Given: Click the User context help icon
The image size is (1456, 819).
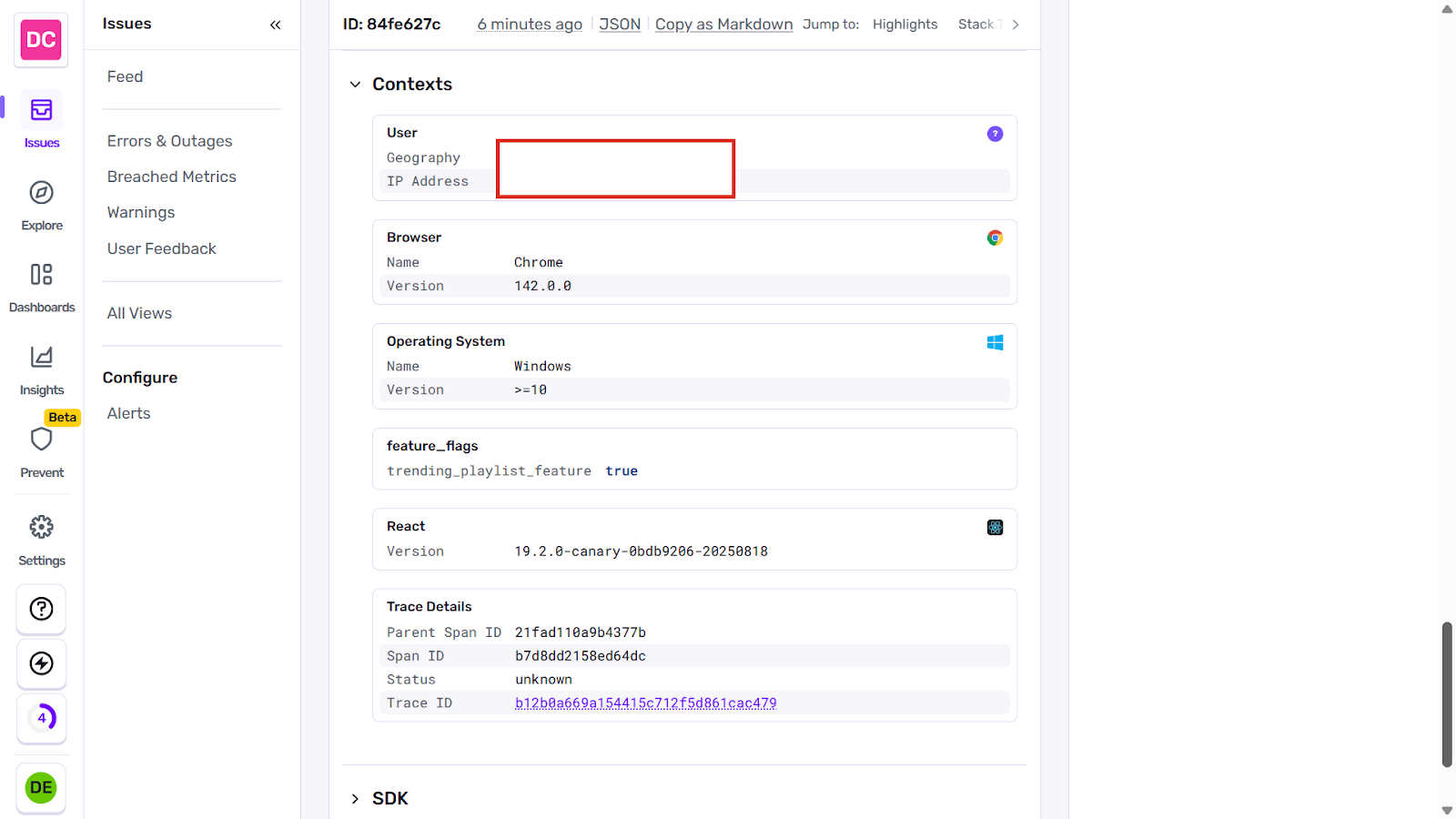Looking at the screenshot, I should coord(995,134).
